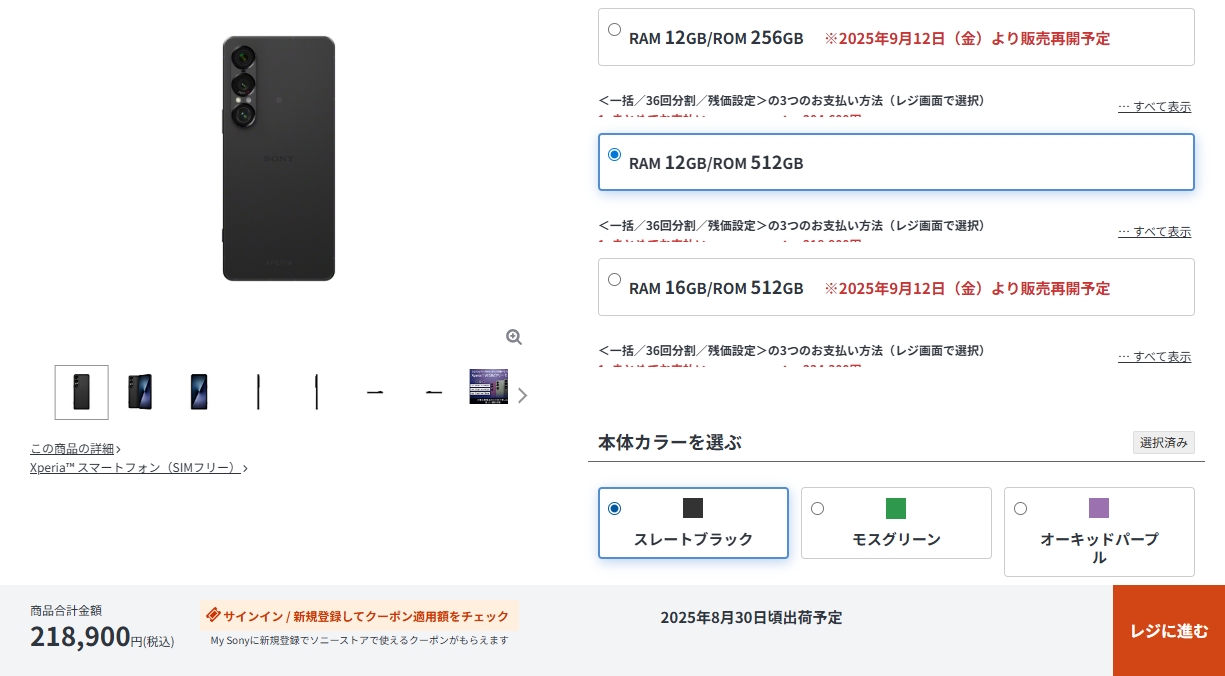Open この商品の詳細 link
Image resolution: width=1225 pixels, height=676 pixels.
click(75, 449)
